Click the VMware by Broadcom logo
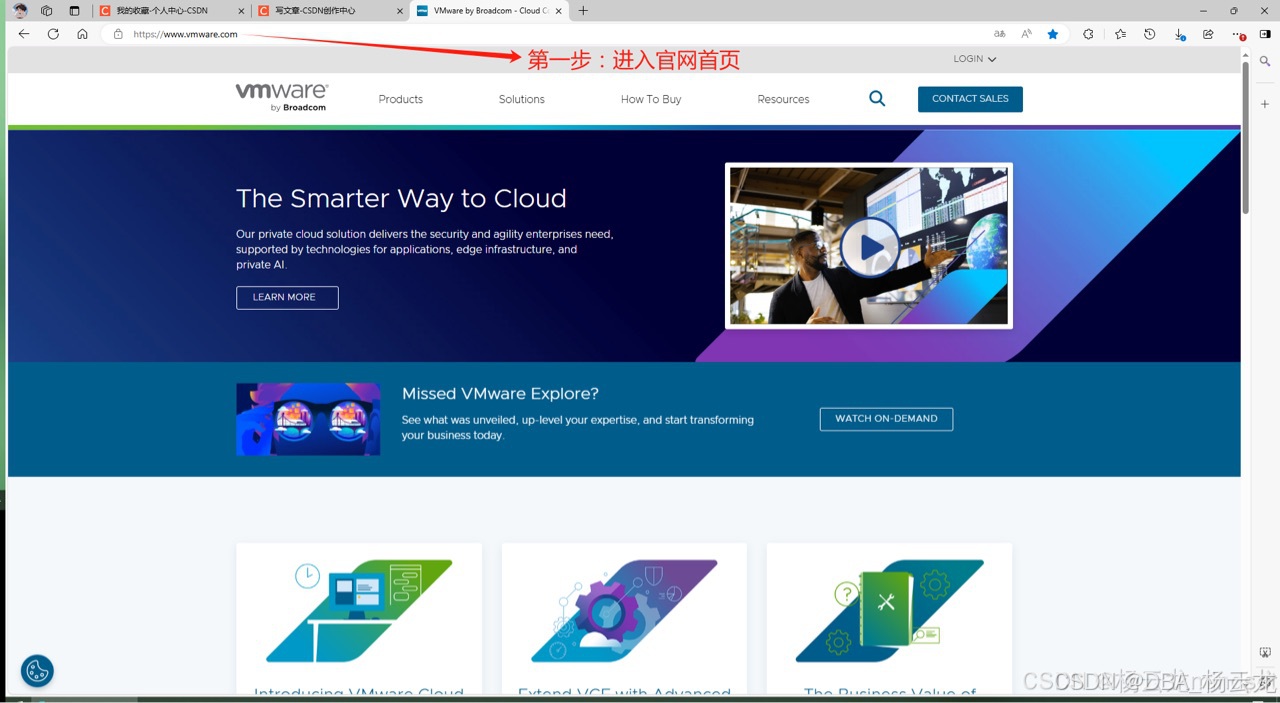The width and height of the screenshot is (1280, 703). (282, 96)
